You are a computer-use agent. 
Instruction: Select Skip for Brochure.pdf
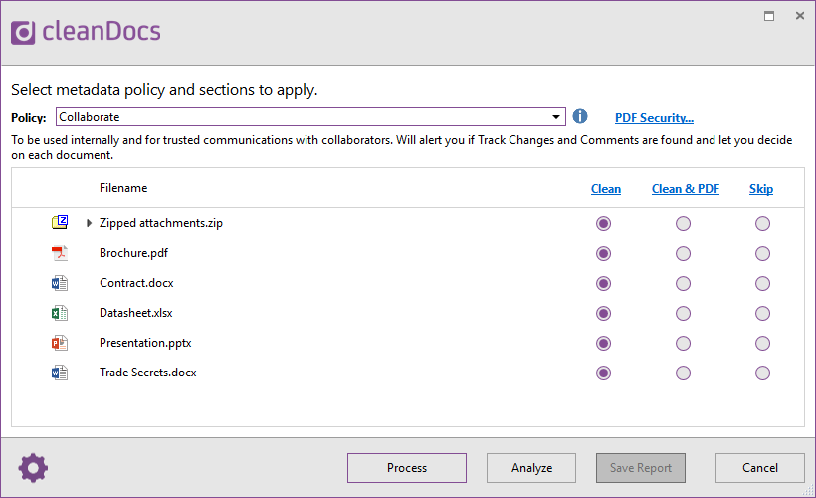tap(762, 253)
